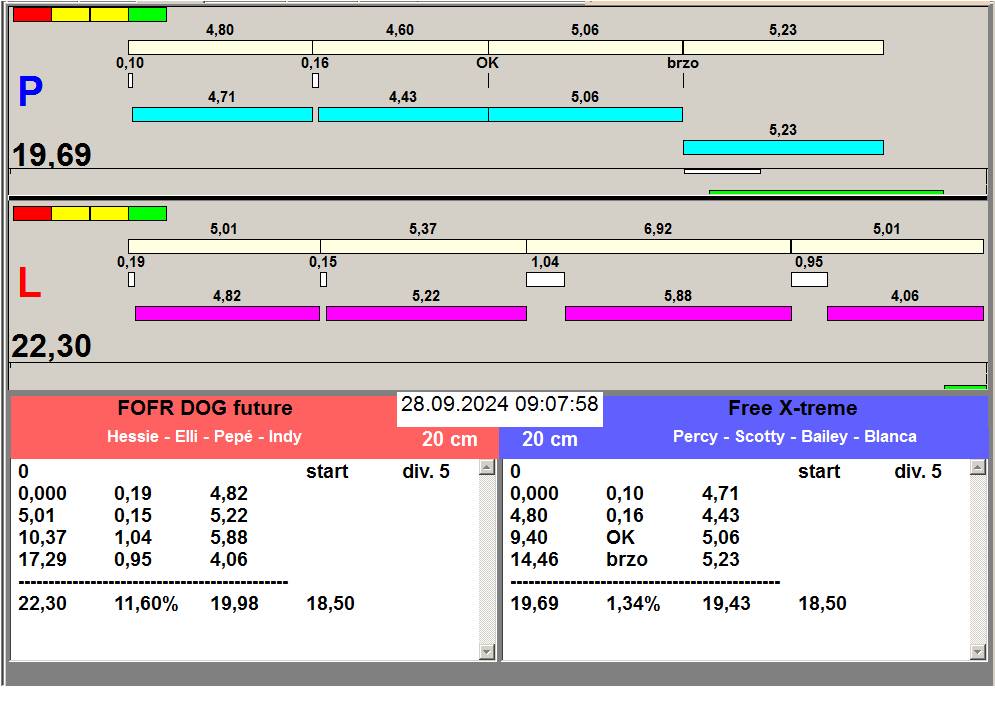The height and width of the screenshot is (716, 995).
Task: Click the Percy - Scotty - Bailey - Blanca lineup
Action: point(794,437)
